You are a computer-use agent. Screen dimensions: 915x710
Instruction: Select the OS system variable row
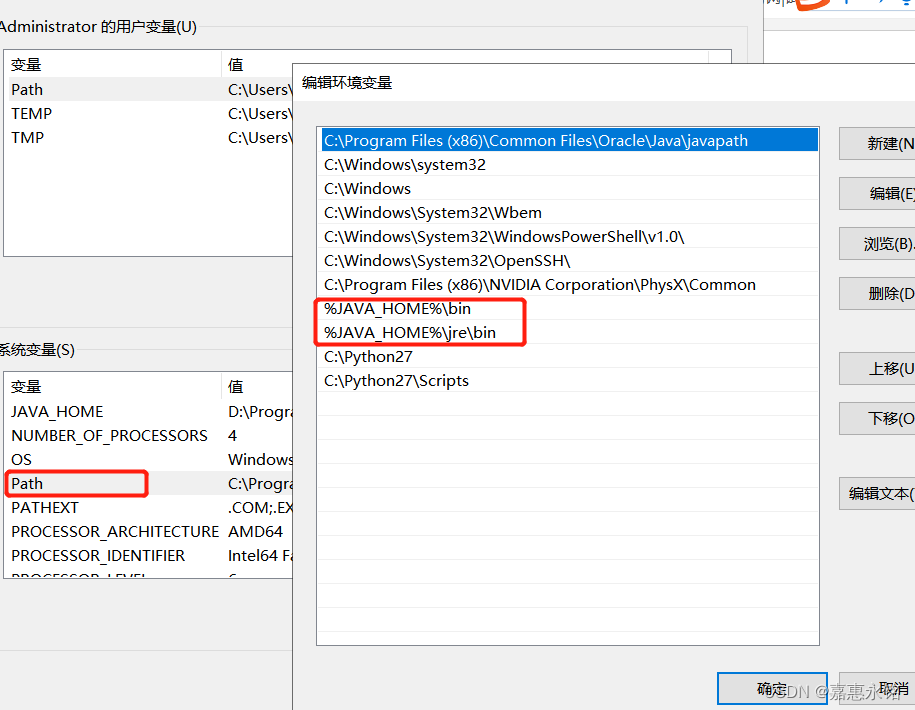149,459
